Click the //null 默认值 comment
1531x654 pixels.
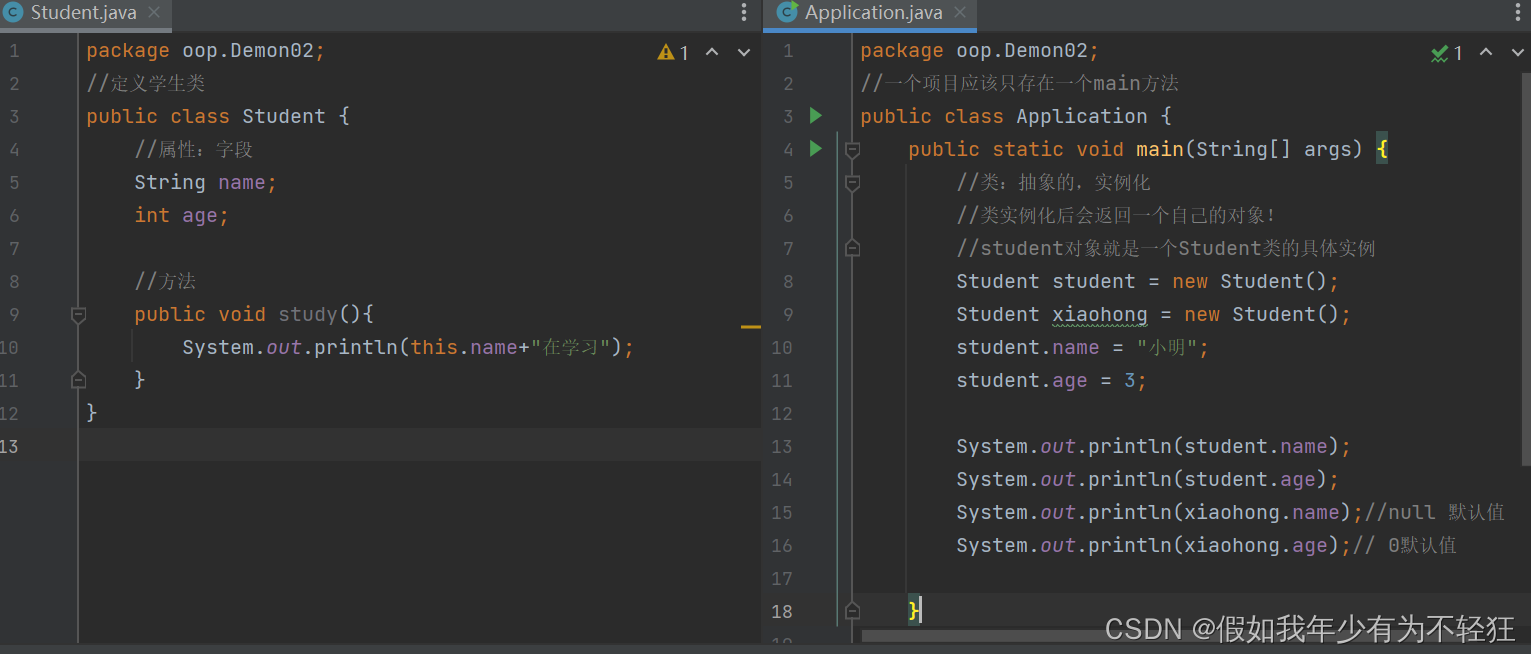[x=1434, y=512]
